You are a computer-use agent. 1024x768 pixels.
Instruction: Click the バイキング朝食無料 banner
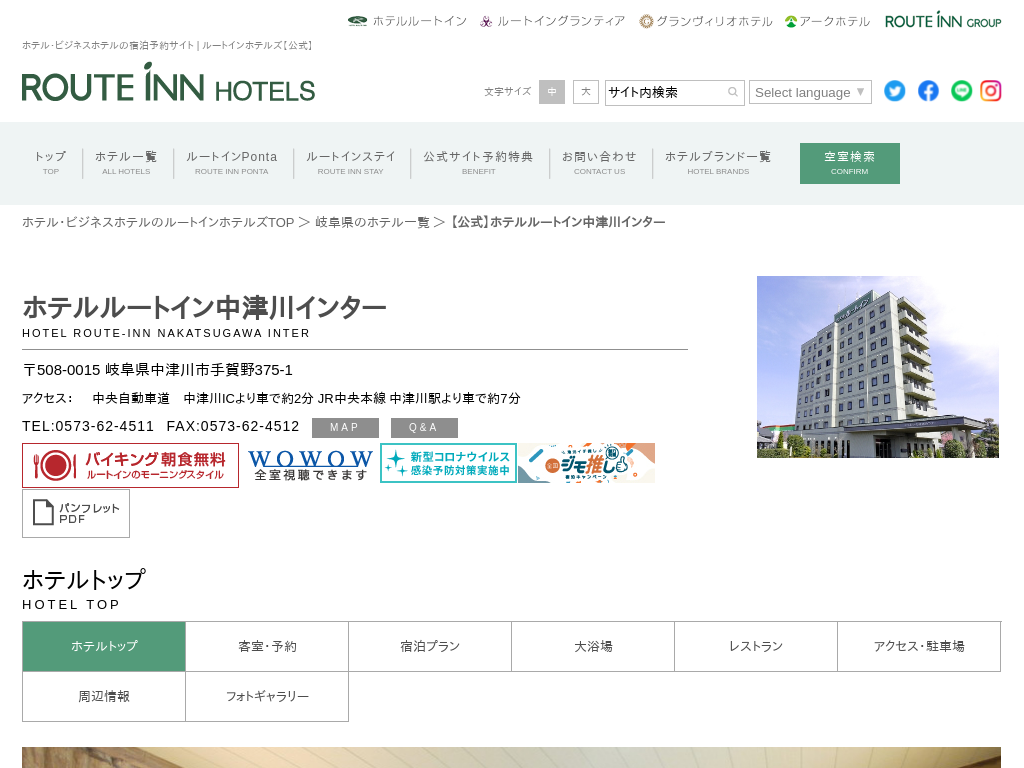131,465
